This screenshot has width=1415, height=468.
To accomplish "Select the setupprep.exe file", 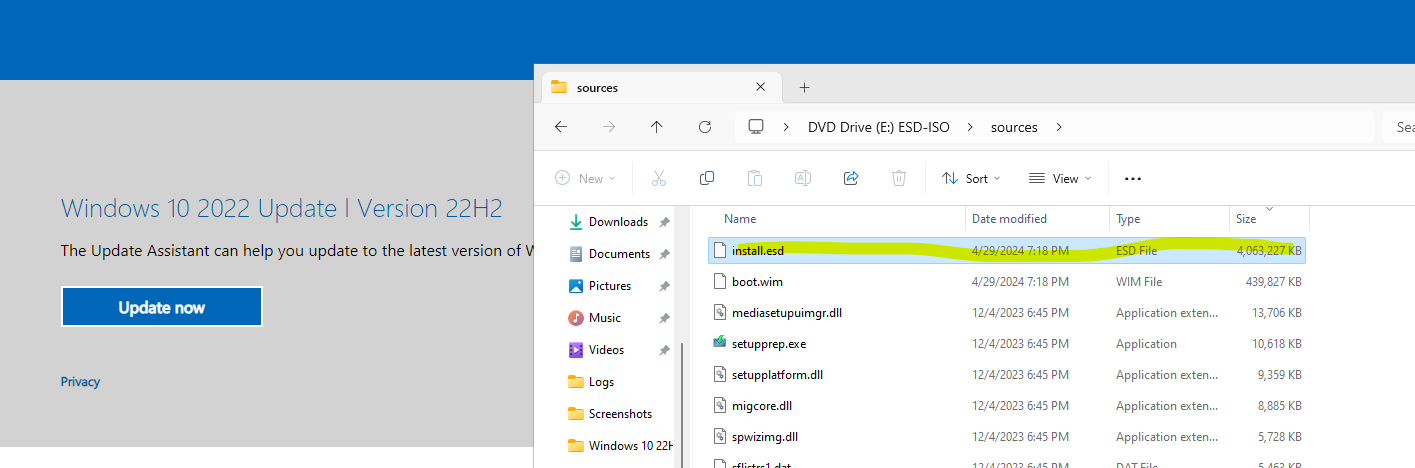I will (1006, 344).
